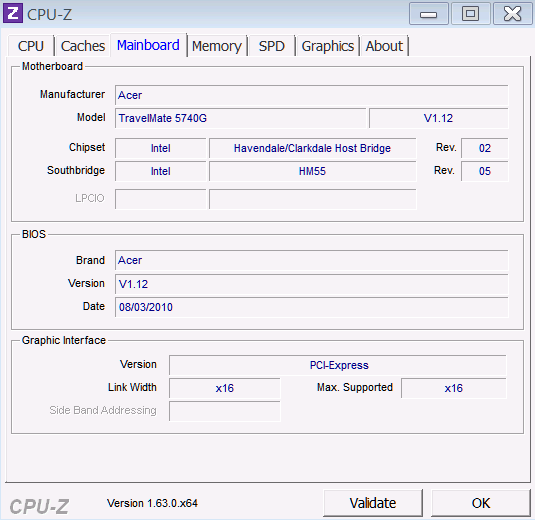Open the SPD tab
Screen dimensions: 535x520
pos(272,46)
